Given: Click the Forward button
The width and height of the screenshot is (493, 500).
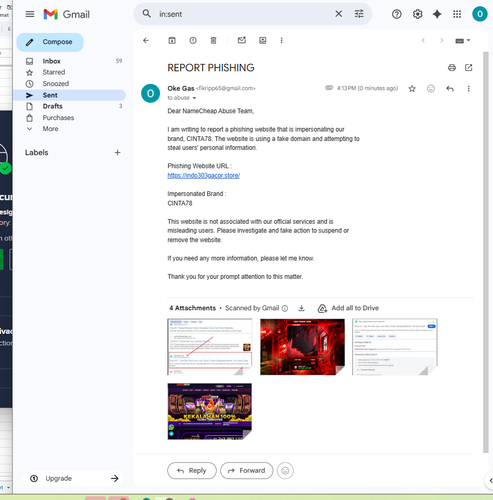Looking at the screenshot, I should 246,471.
